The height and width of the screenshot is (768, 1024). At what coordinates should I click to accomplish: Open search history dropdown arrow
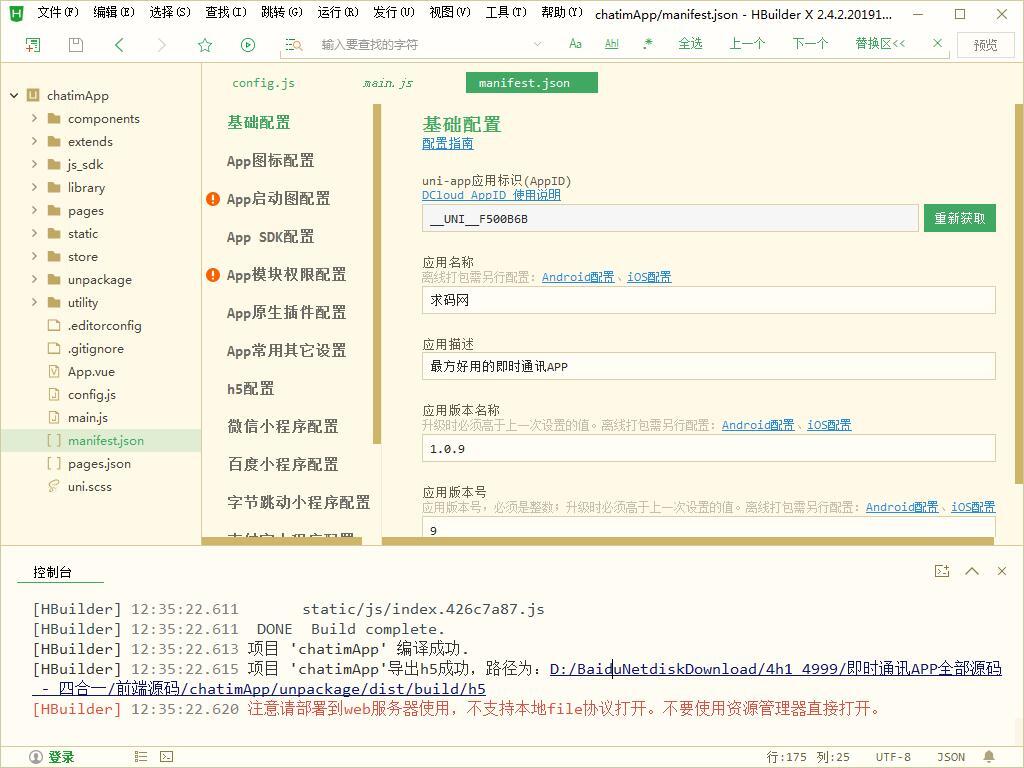pyautogui.click(x=538, y=44)
